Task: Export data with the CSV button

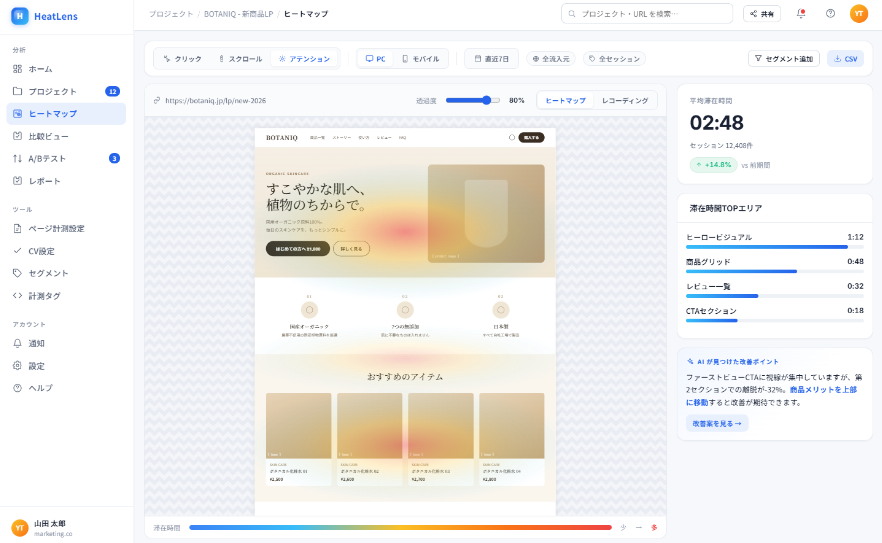Action: [845, 59]
